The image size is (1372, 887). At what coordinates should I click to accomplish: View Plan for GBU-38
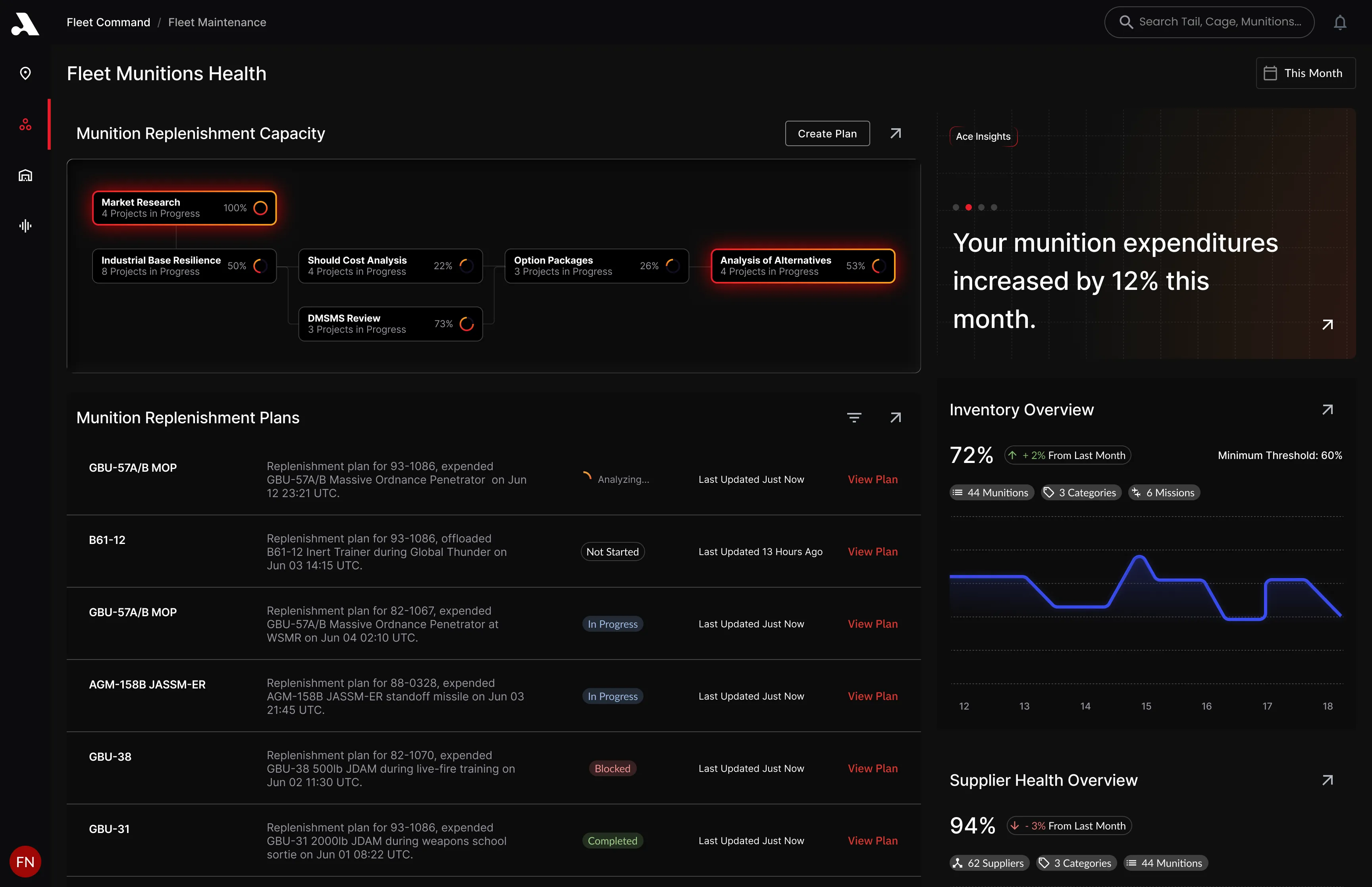tap(873, 768)
